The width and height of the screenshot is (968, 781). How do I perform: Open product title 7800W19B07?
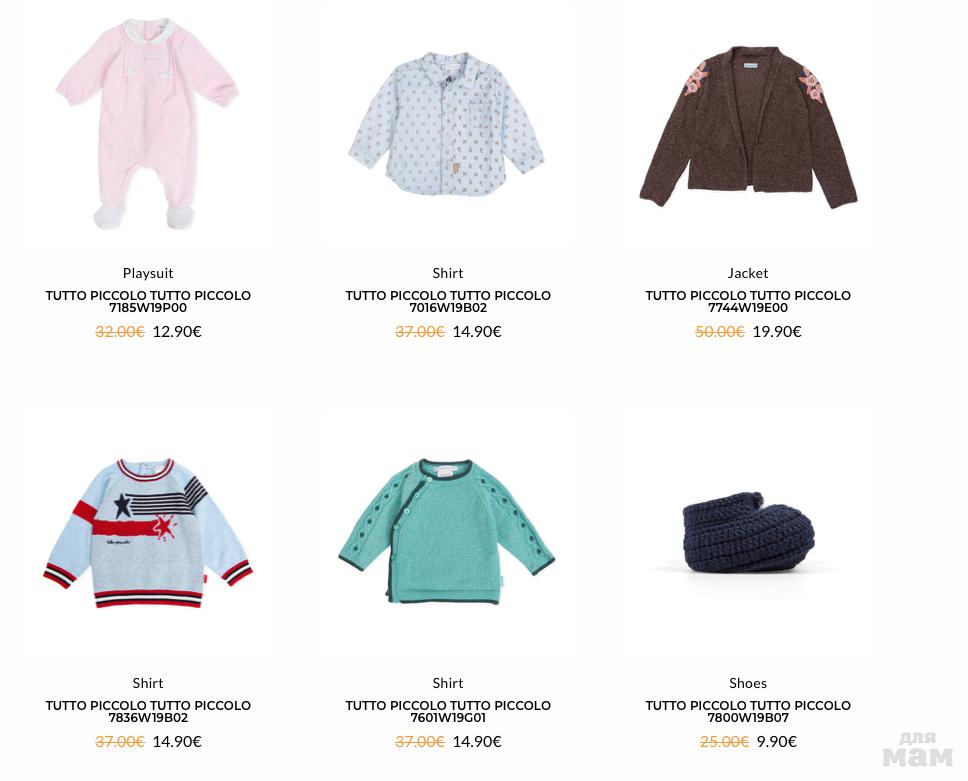748,711
